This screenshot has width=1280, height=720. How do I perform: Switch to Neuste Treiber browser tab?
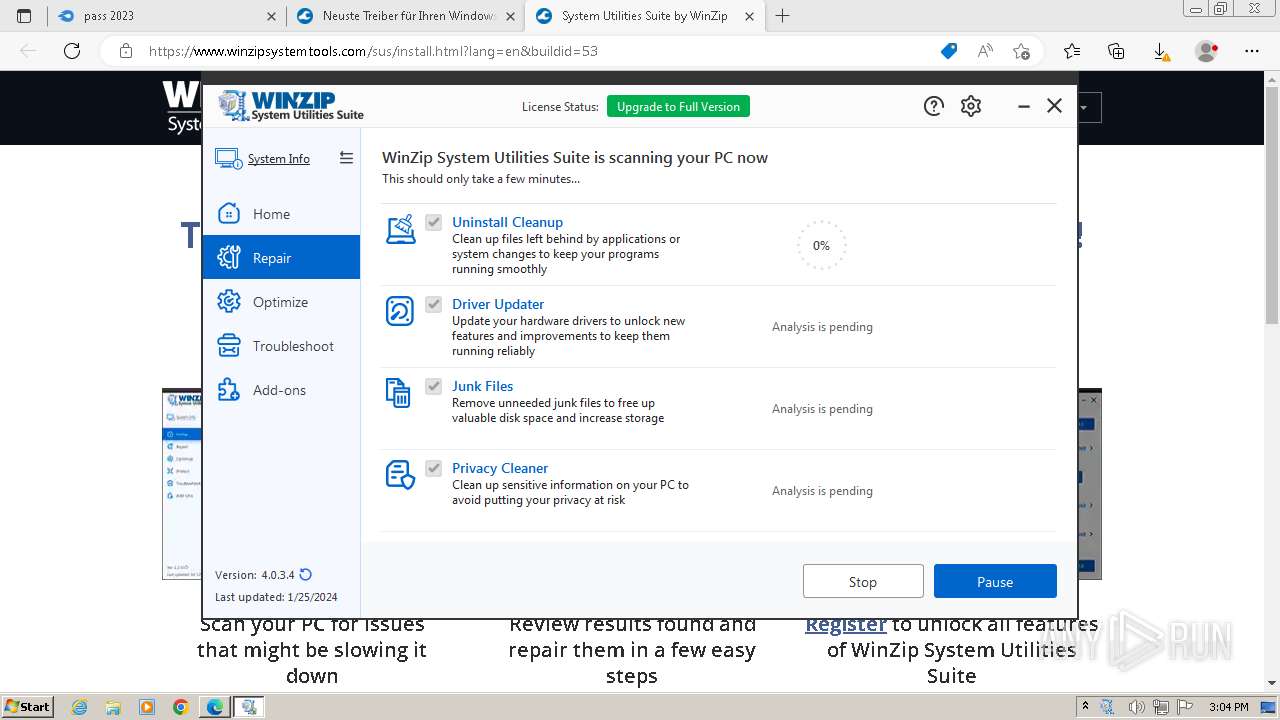pos(405,16)
